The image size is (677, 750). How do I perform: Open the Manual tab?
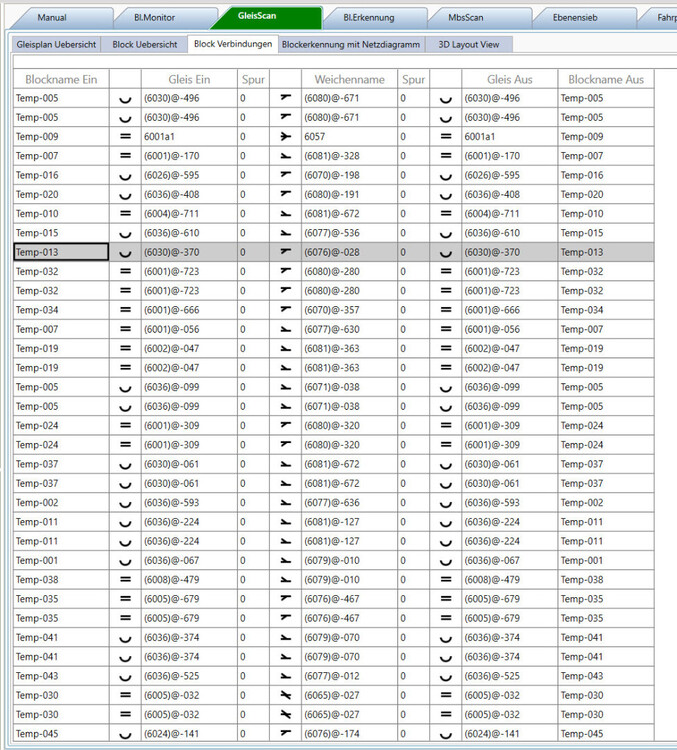(52, 18)
